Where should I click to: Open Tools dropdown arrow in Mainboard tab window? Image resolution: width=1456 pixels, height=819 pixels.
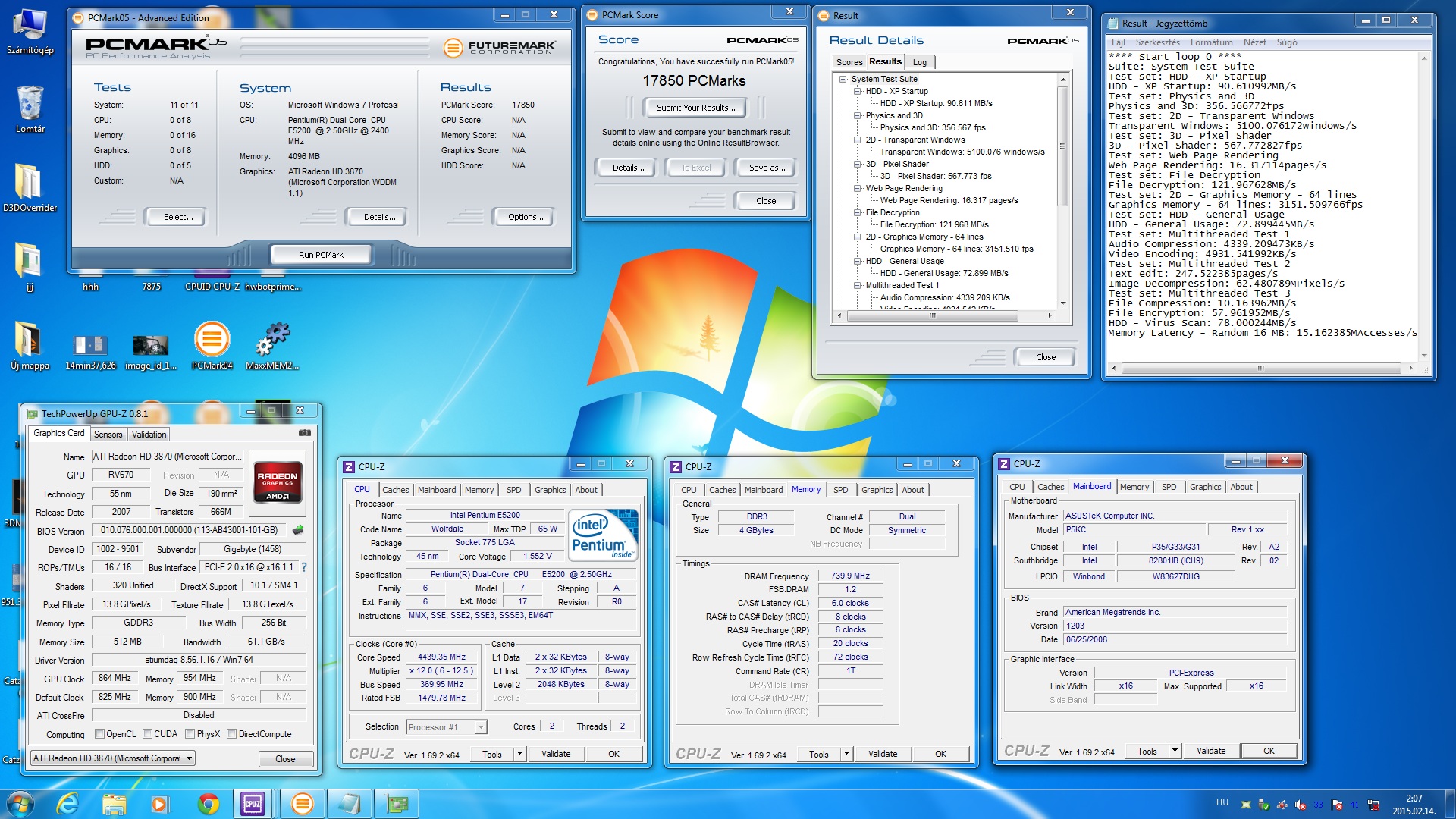coord(1175,751)
